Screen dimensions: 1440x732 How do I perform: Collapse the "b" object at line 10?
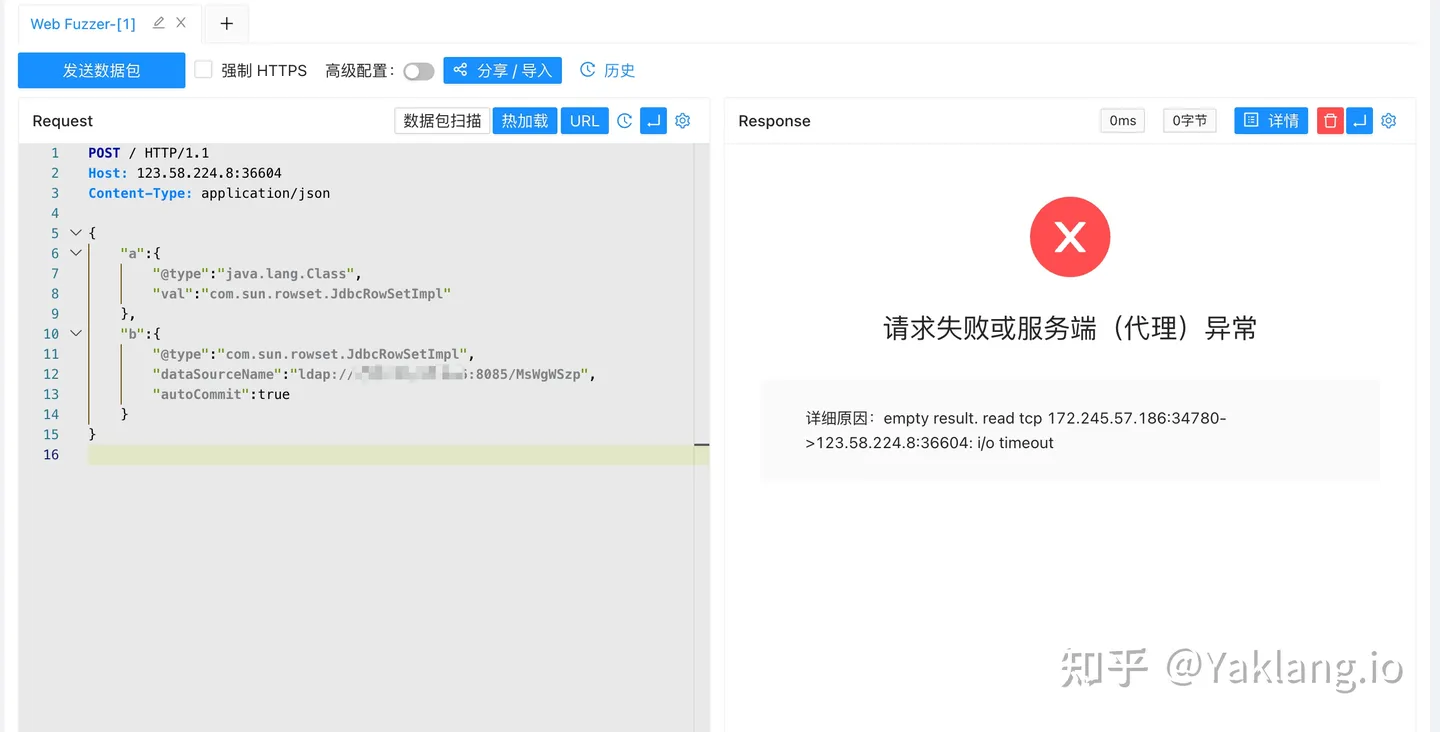click(75, 333)
